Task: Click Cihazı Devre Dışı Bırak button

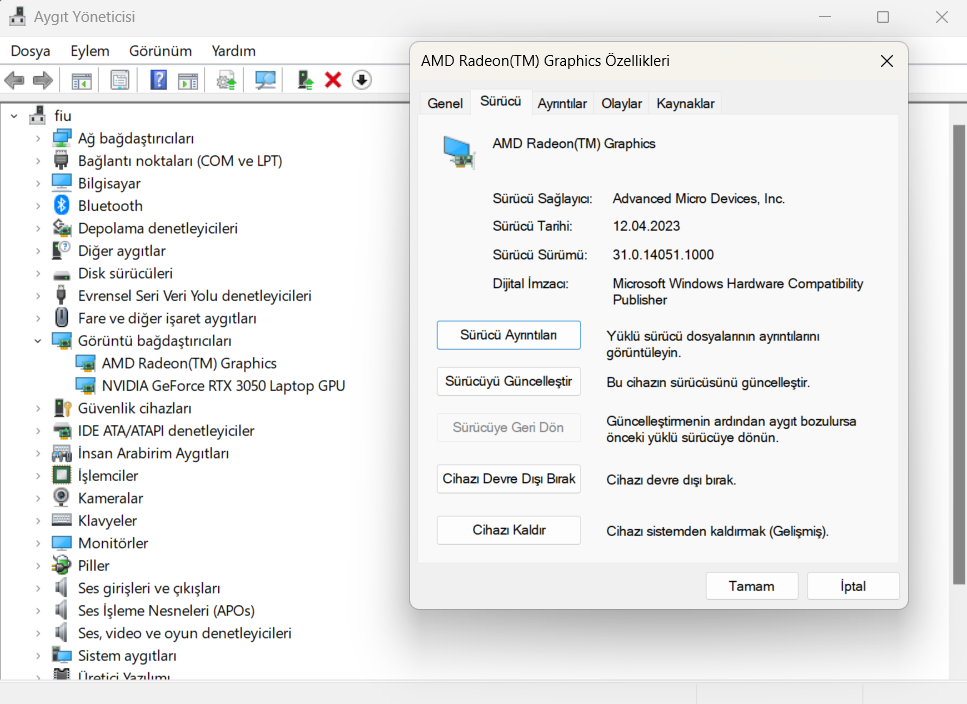Action: click(x=509, y=478)
